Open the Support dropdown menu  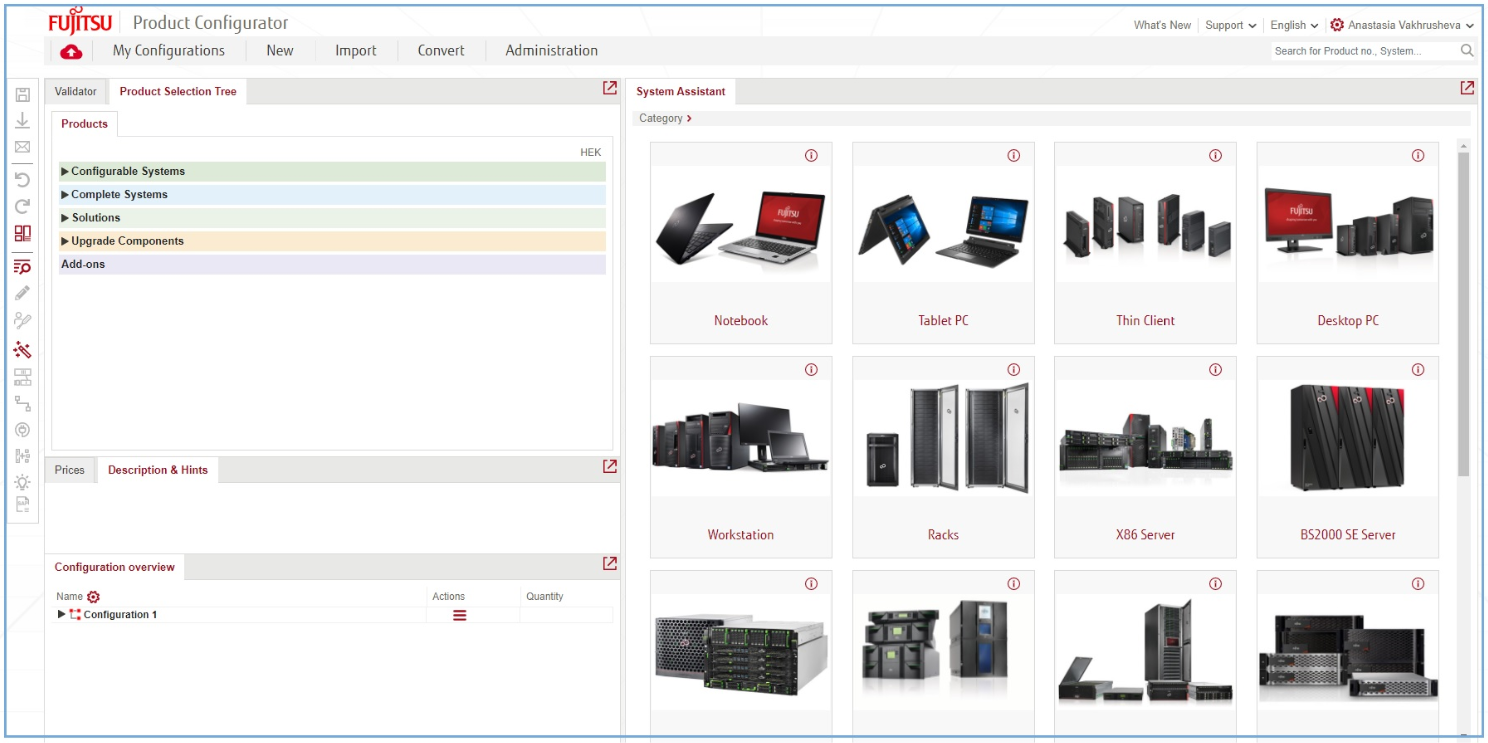(x=1230, y=25)
